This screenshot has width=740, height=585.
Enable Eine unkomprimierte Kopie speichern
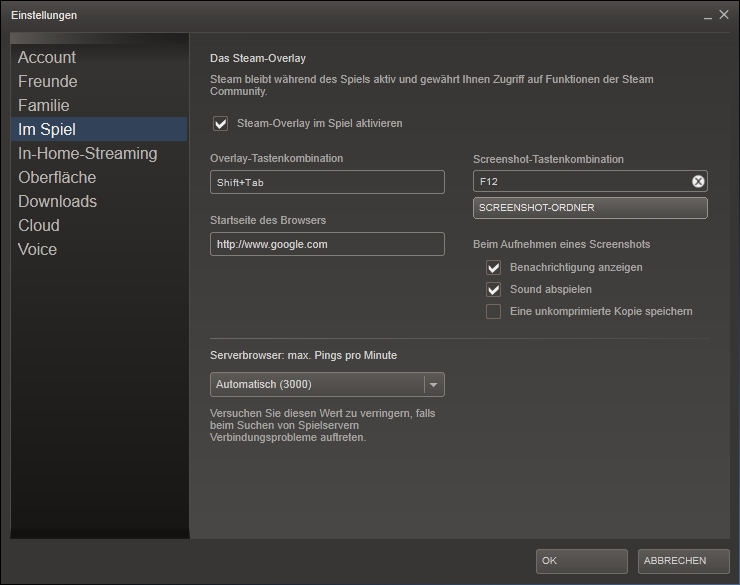(x=493, y=311)
